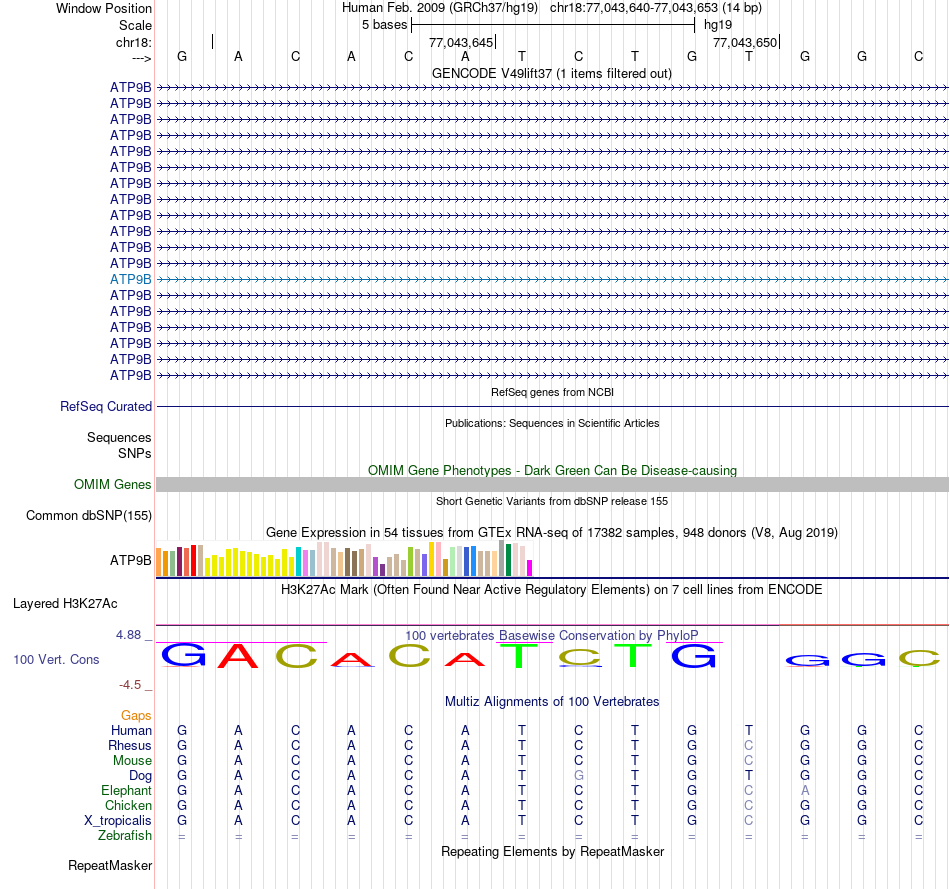Open the GTEx Gene Expression track title
Viewport: 950px width, 889px height.
[552, 533]
